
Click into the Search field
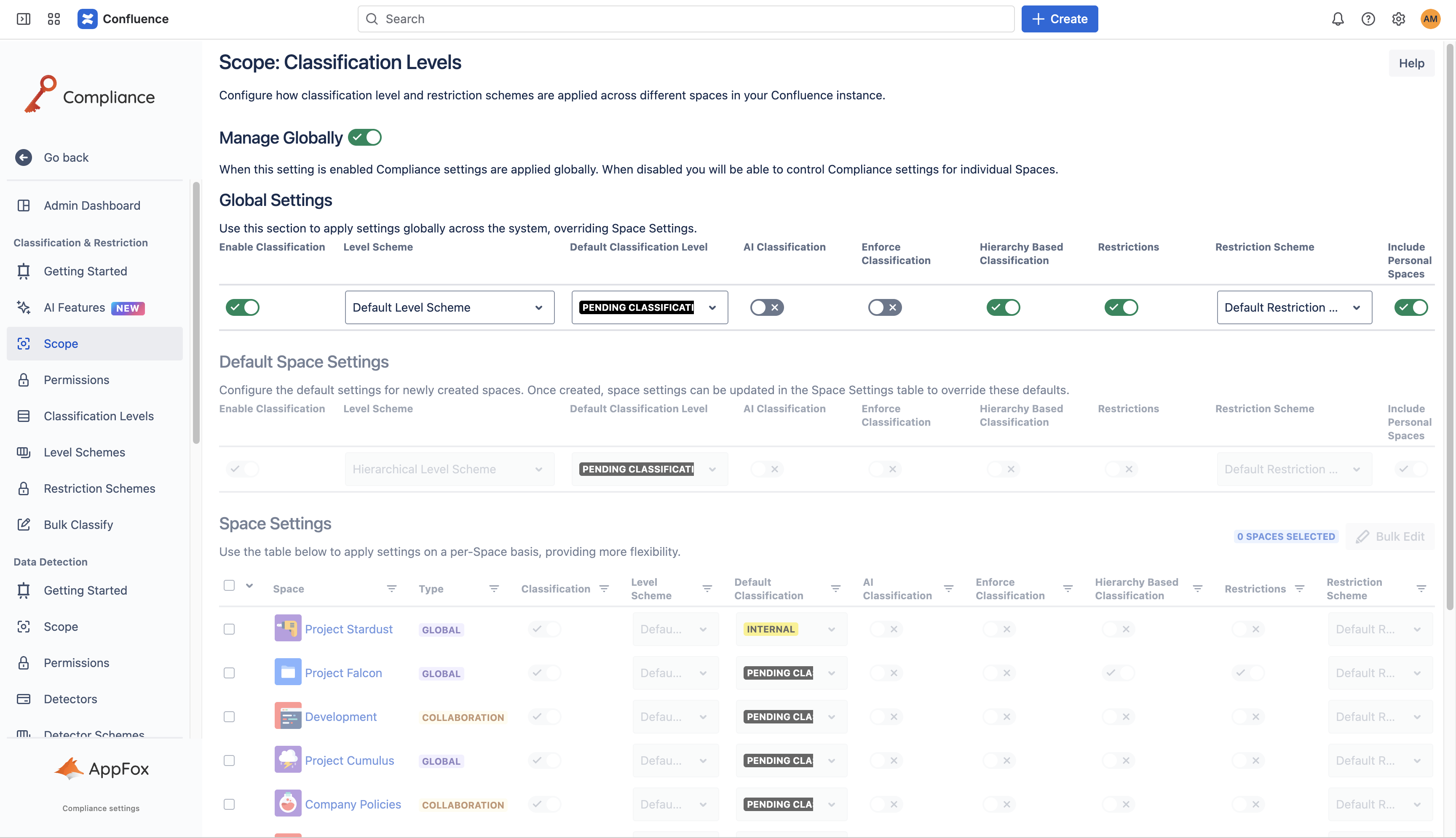click(x=685, y=19)
